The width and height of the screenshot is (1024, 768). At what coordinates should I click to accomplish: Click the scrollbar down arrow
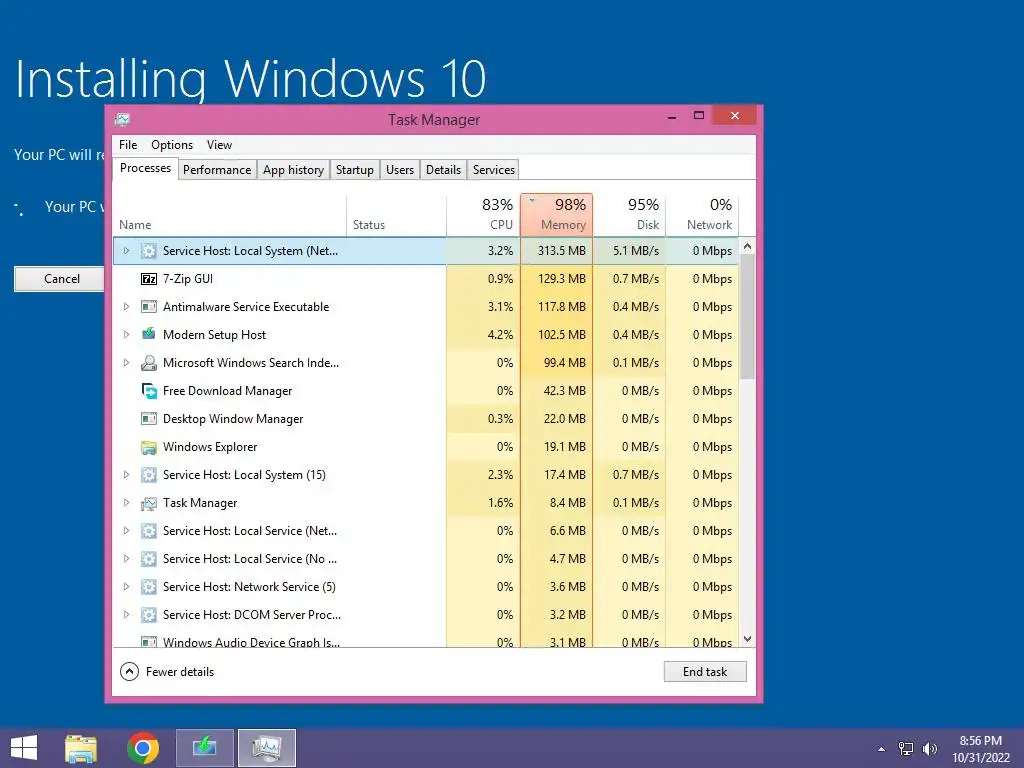pyautogui.click(x=748, y=639)
